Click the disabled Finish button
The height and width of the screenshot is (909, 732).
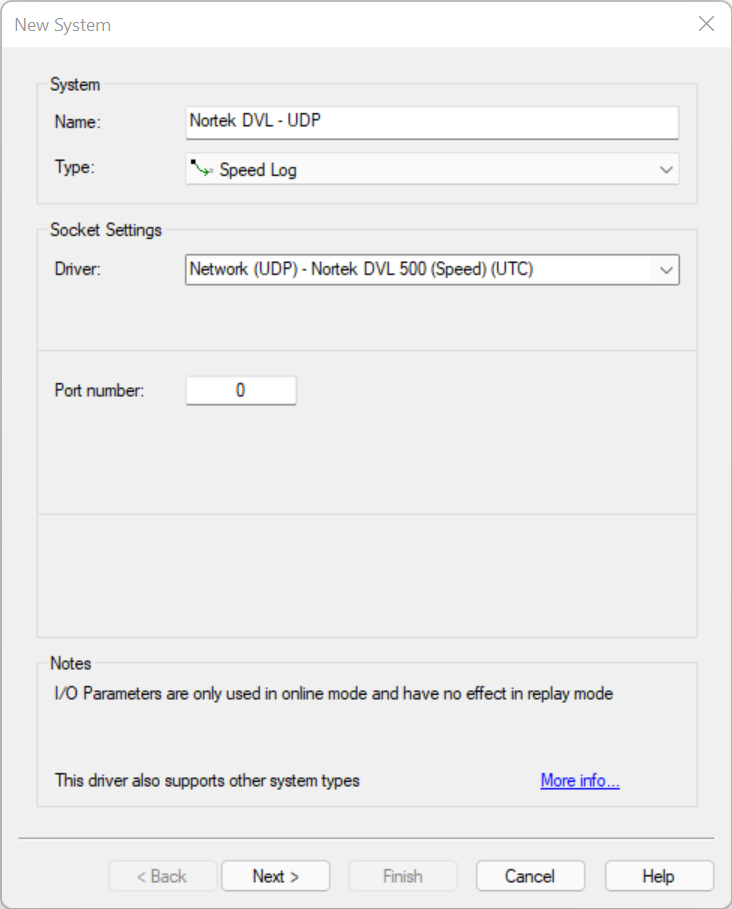coord(403,876)
